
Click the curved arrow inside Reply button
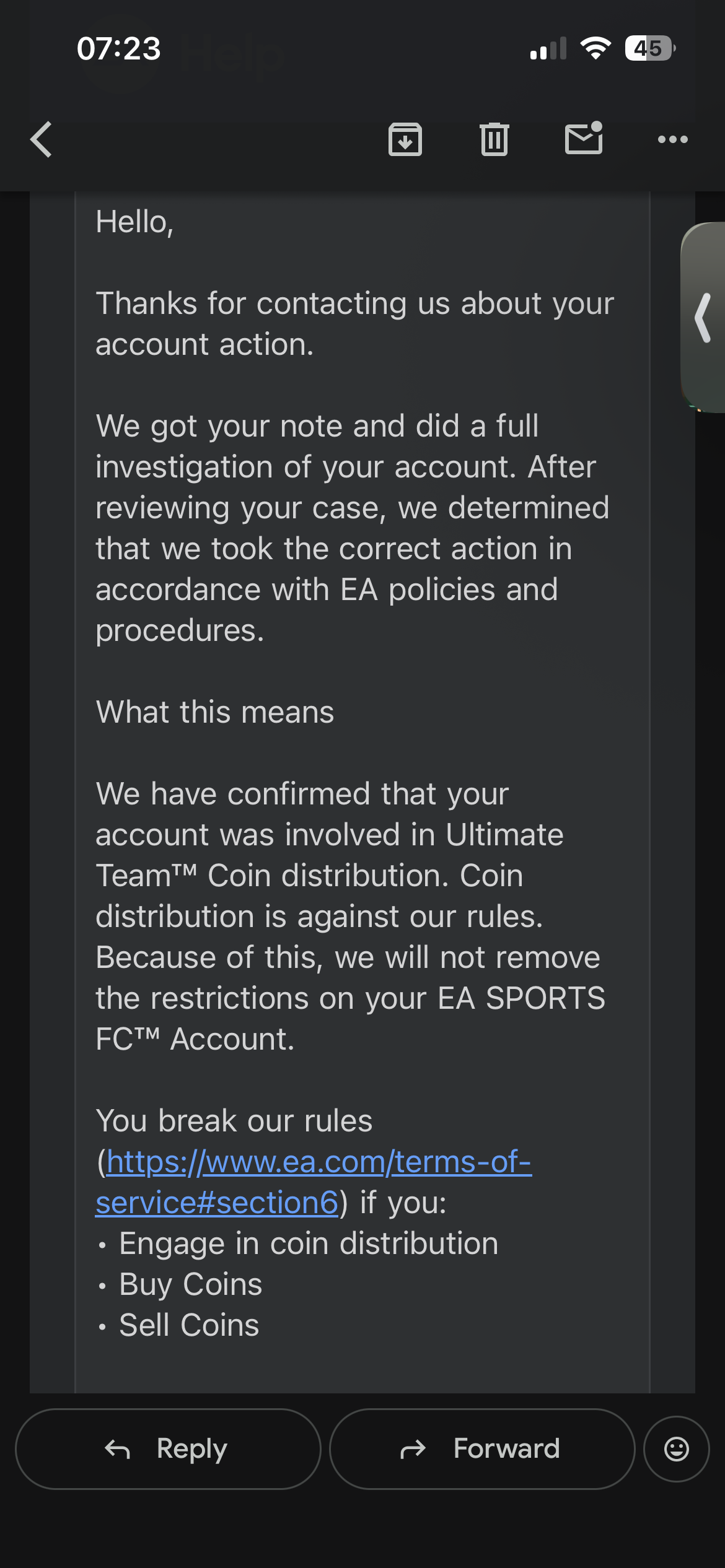click(117, 1449)
